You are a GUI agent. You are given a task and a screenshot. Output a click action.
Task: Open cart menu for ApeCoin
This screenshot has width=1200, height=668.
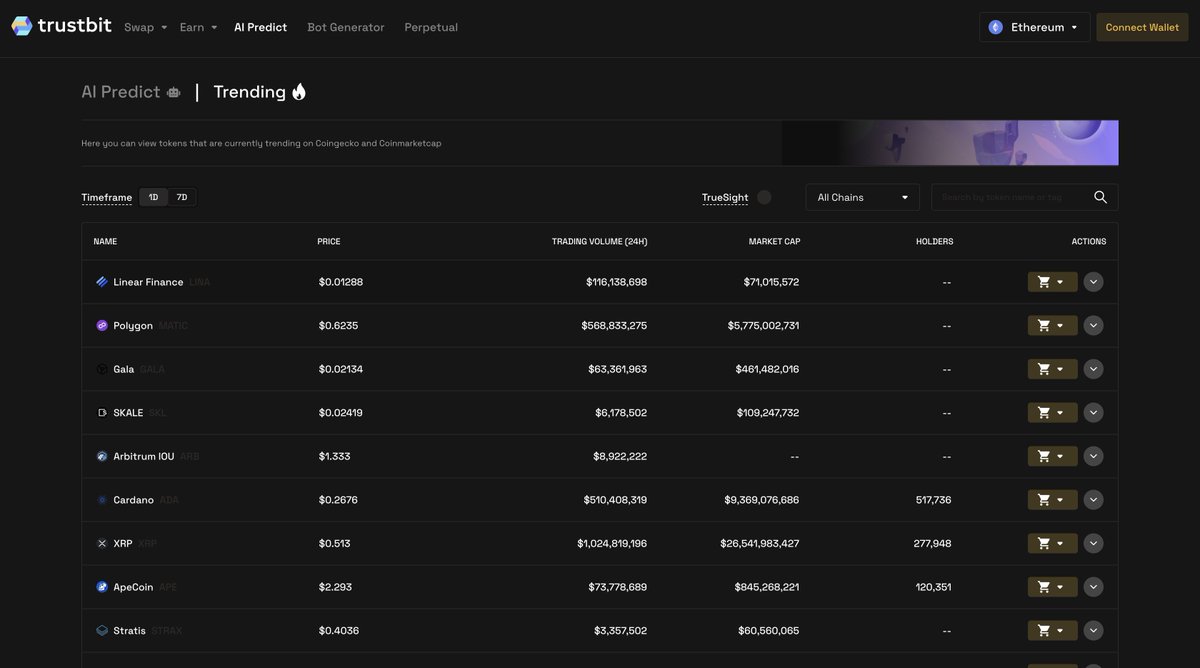point(1052,587)
